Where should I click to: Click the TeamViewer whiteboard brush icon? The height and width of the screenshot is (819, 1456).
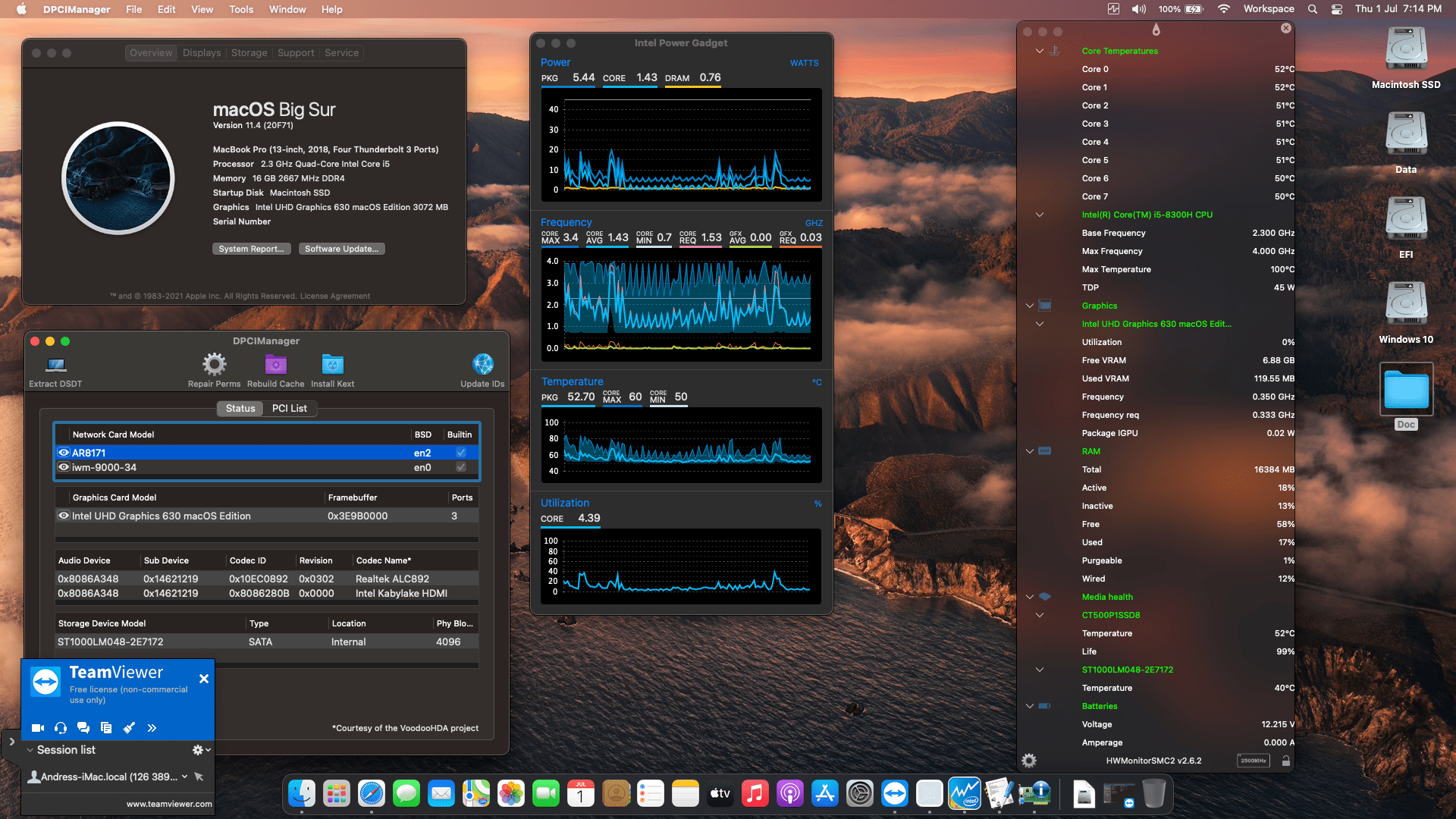[129, 728]
